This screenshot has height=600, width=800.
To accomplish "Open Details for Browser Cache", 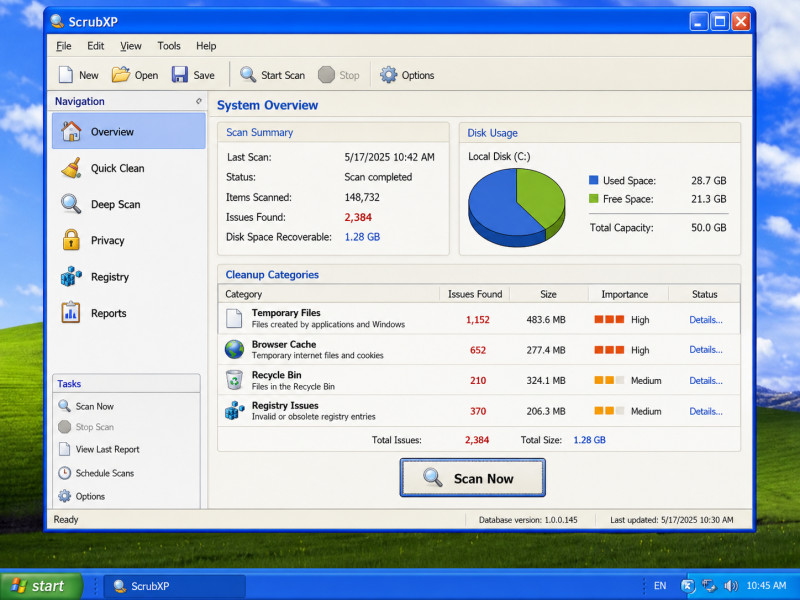I will [x=706, y=350].
